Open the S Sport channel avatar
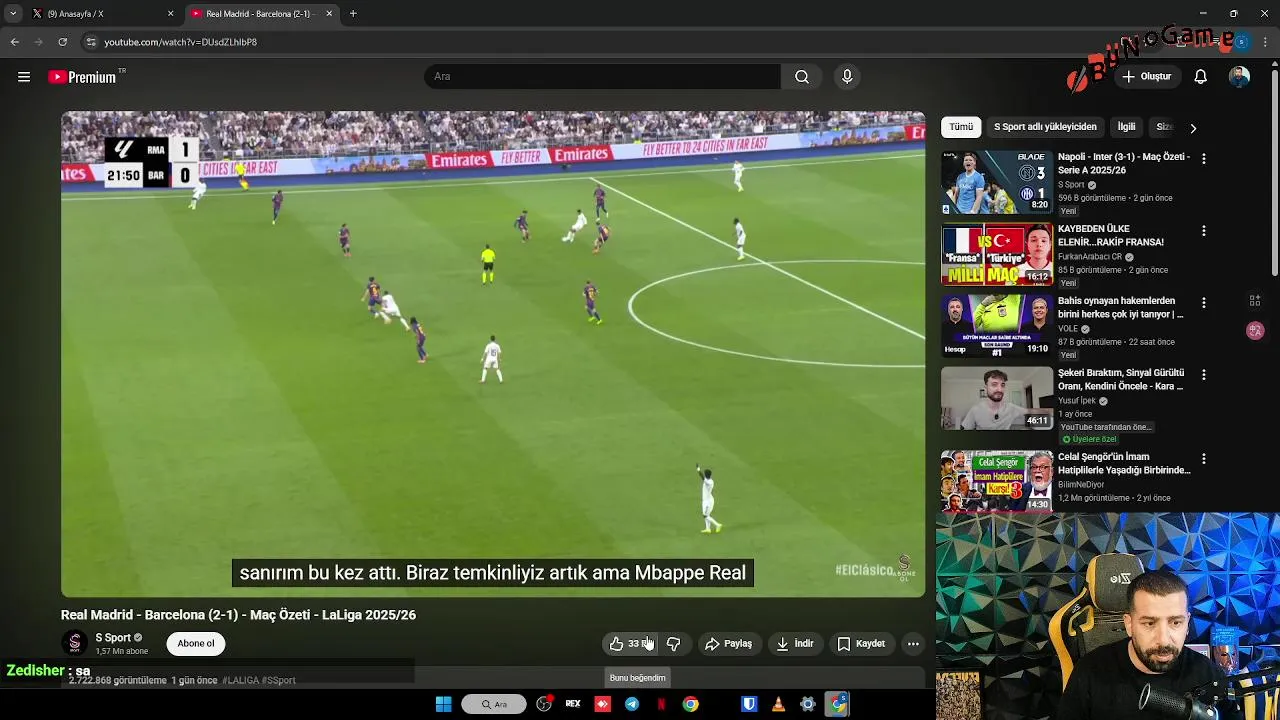Screen dimensions: 1280x720 click(74, 644)
